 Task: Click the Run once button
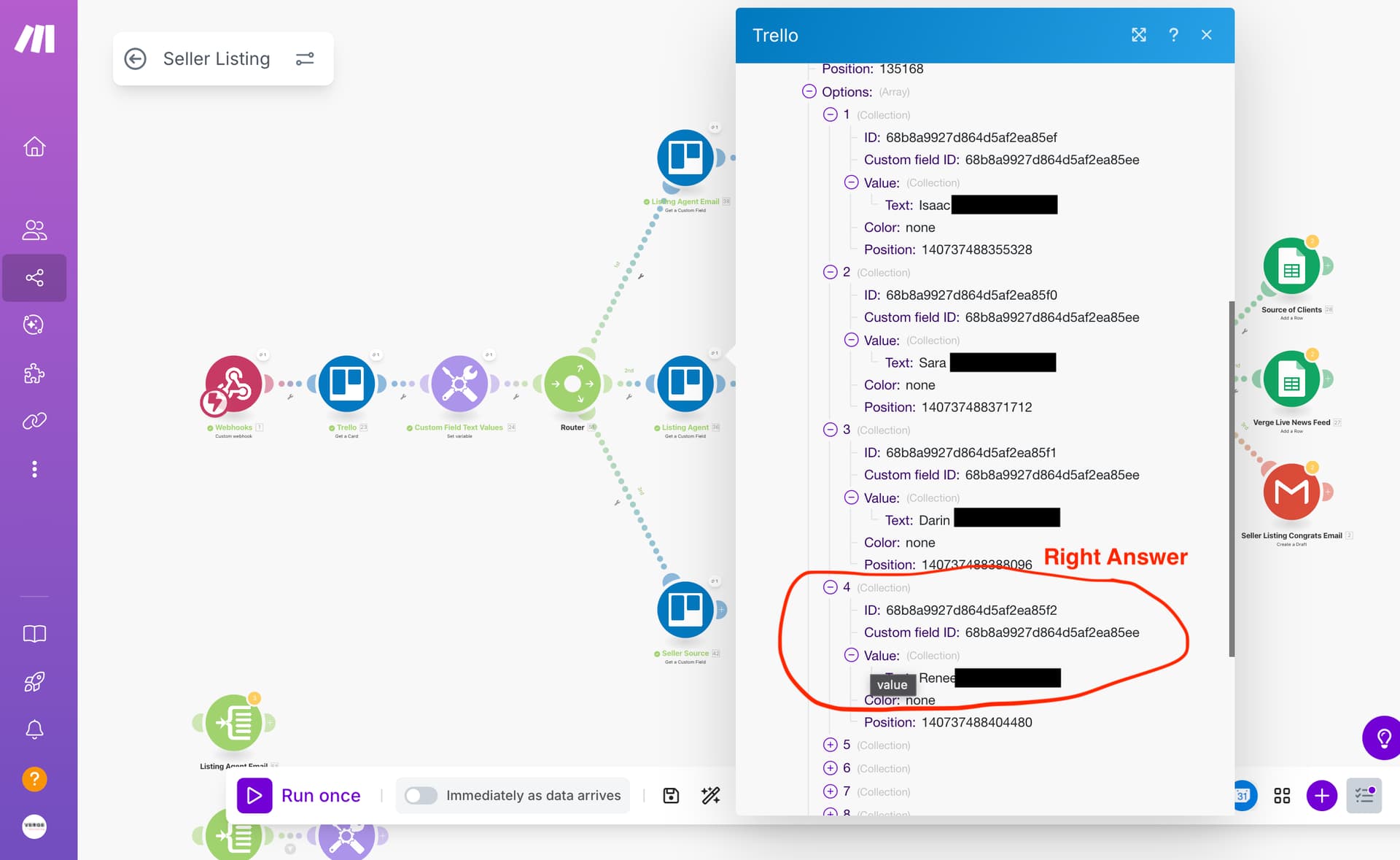click(x=299, y=795)
